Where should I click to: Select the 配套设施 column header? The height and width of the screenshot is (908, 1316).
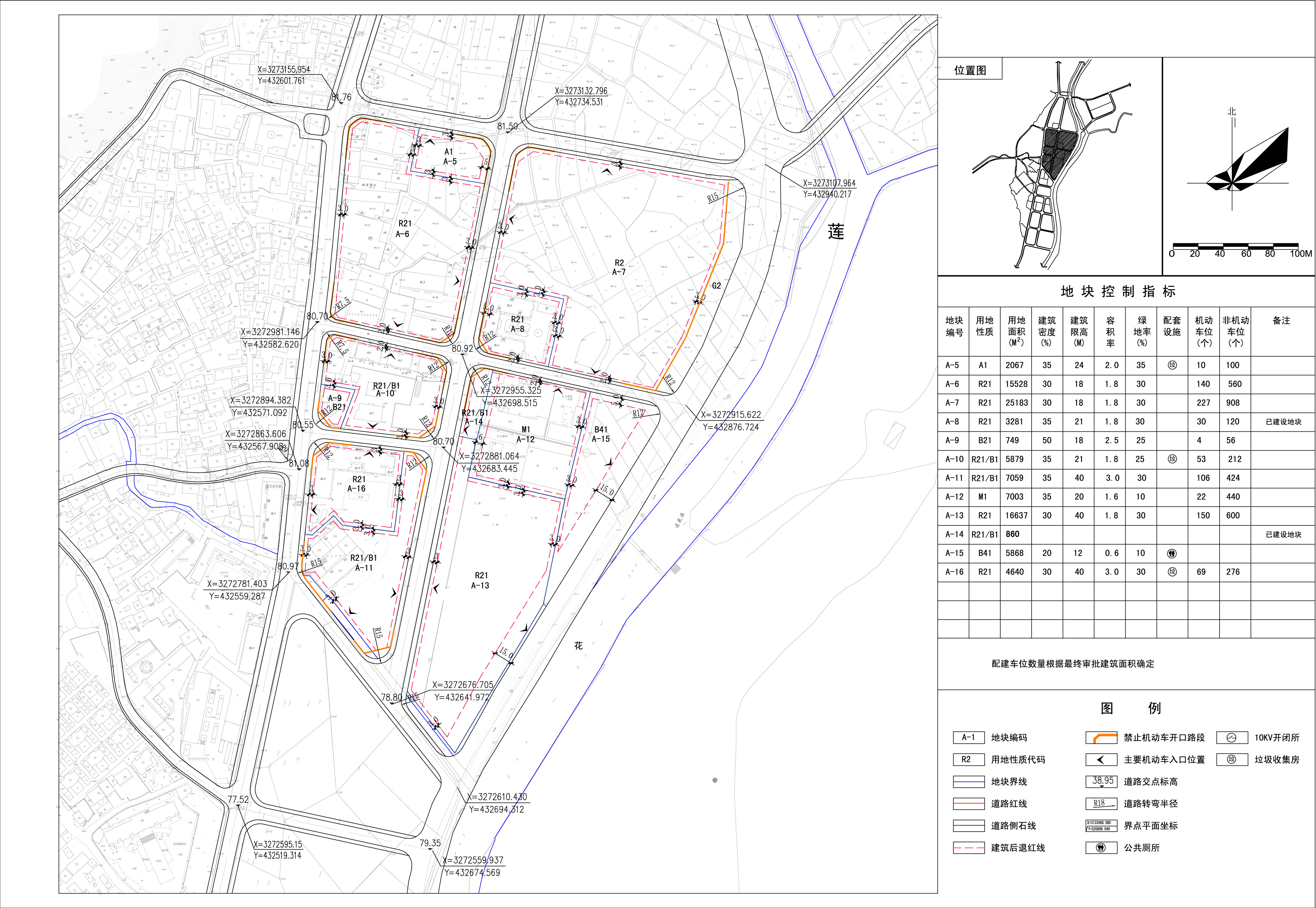(1172, 326)
